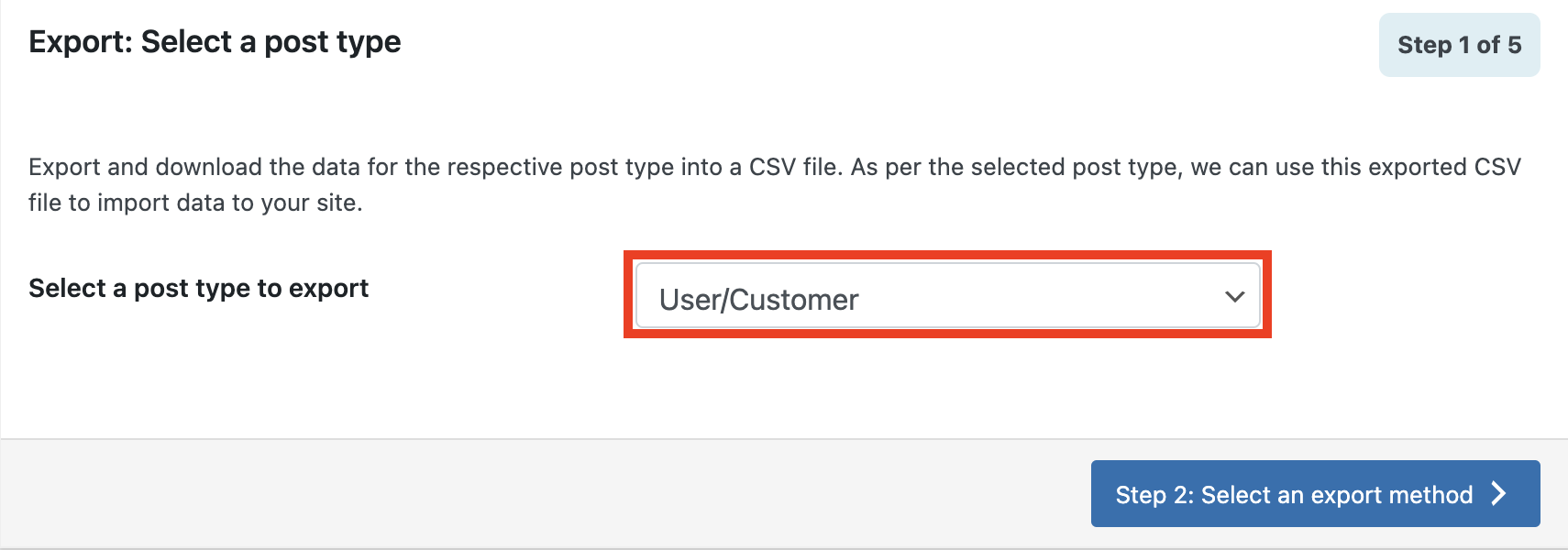The height and width of the screenshot is (550, 1568).
Task: Click the Step 1 of 5 badge
Action: [1459, 45]
